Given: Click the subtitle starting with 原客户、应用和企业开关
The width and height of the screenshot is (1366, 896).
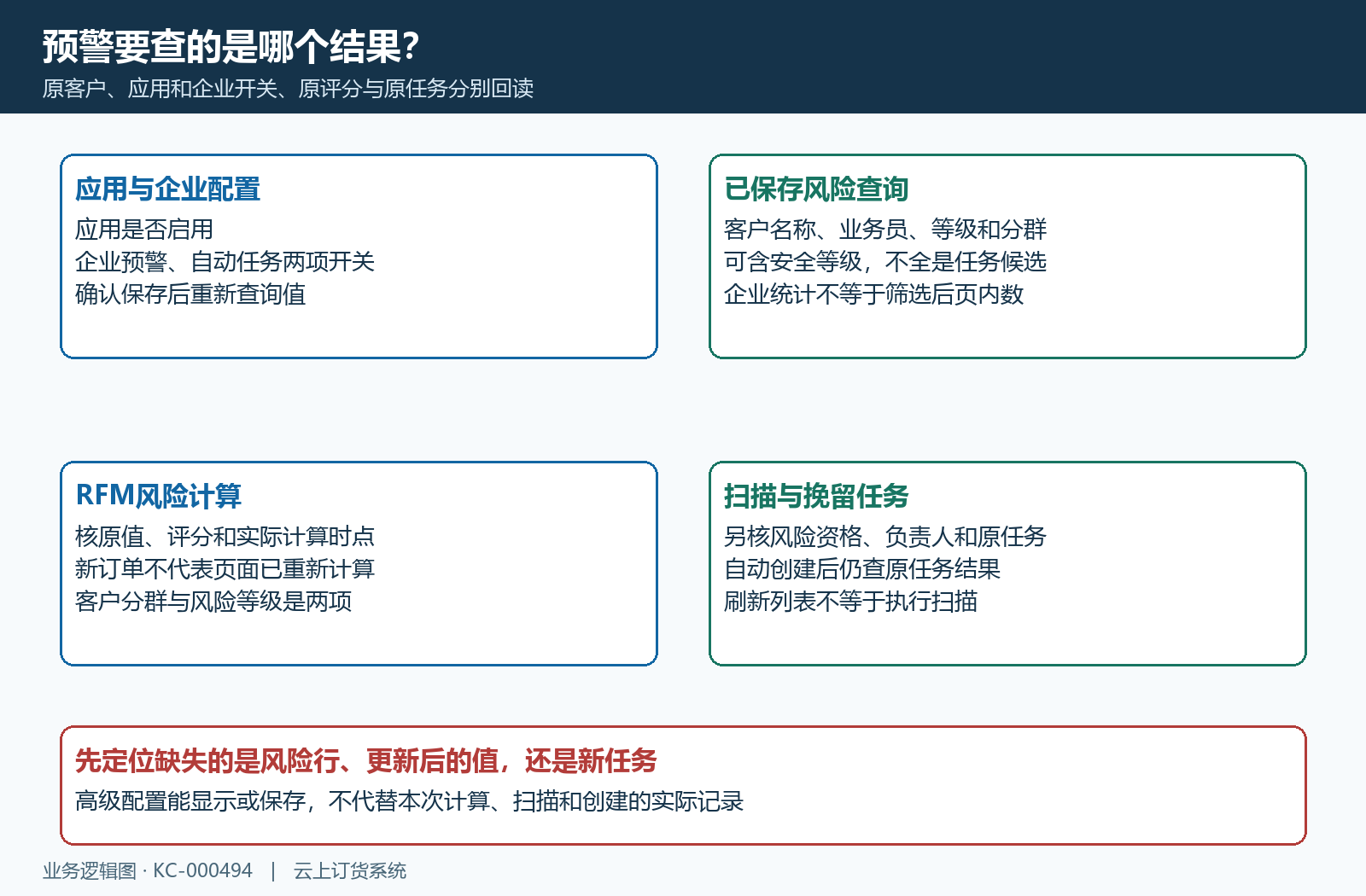Looking at the screenshot, I should tap(288, 89).
